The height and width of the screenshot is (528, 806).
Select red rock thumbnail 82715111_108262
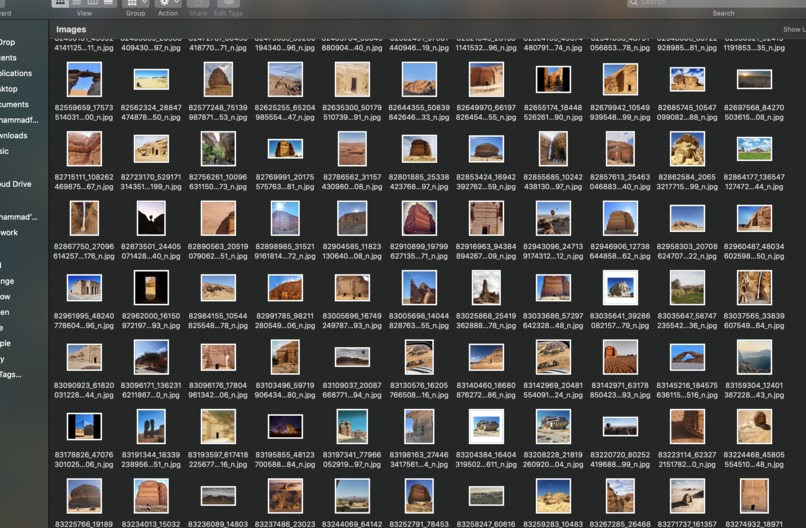(84, 149)
